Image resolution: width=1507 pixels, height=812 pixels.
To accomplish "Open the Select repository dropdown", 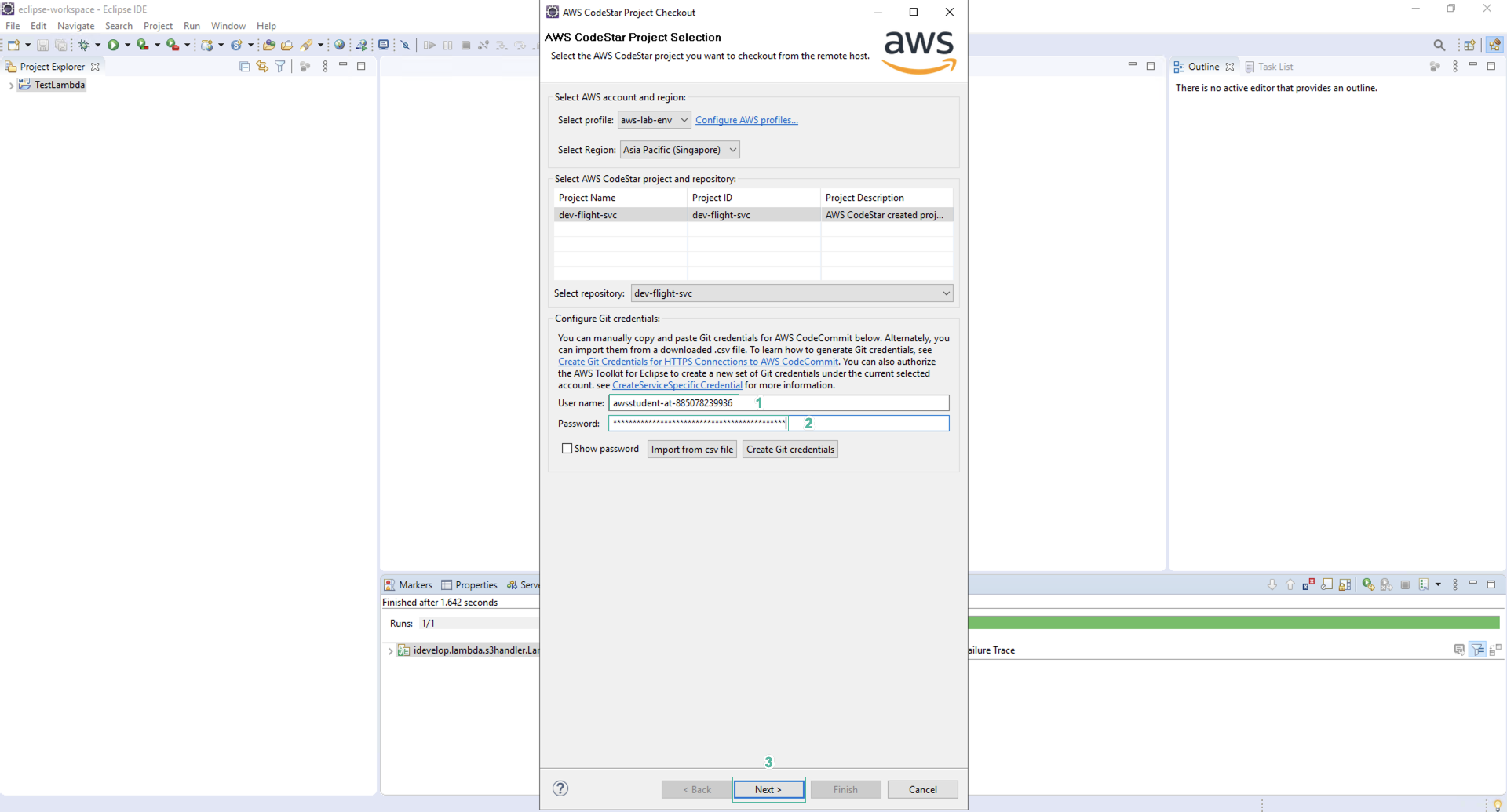I will click(792, 293).
